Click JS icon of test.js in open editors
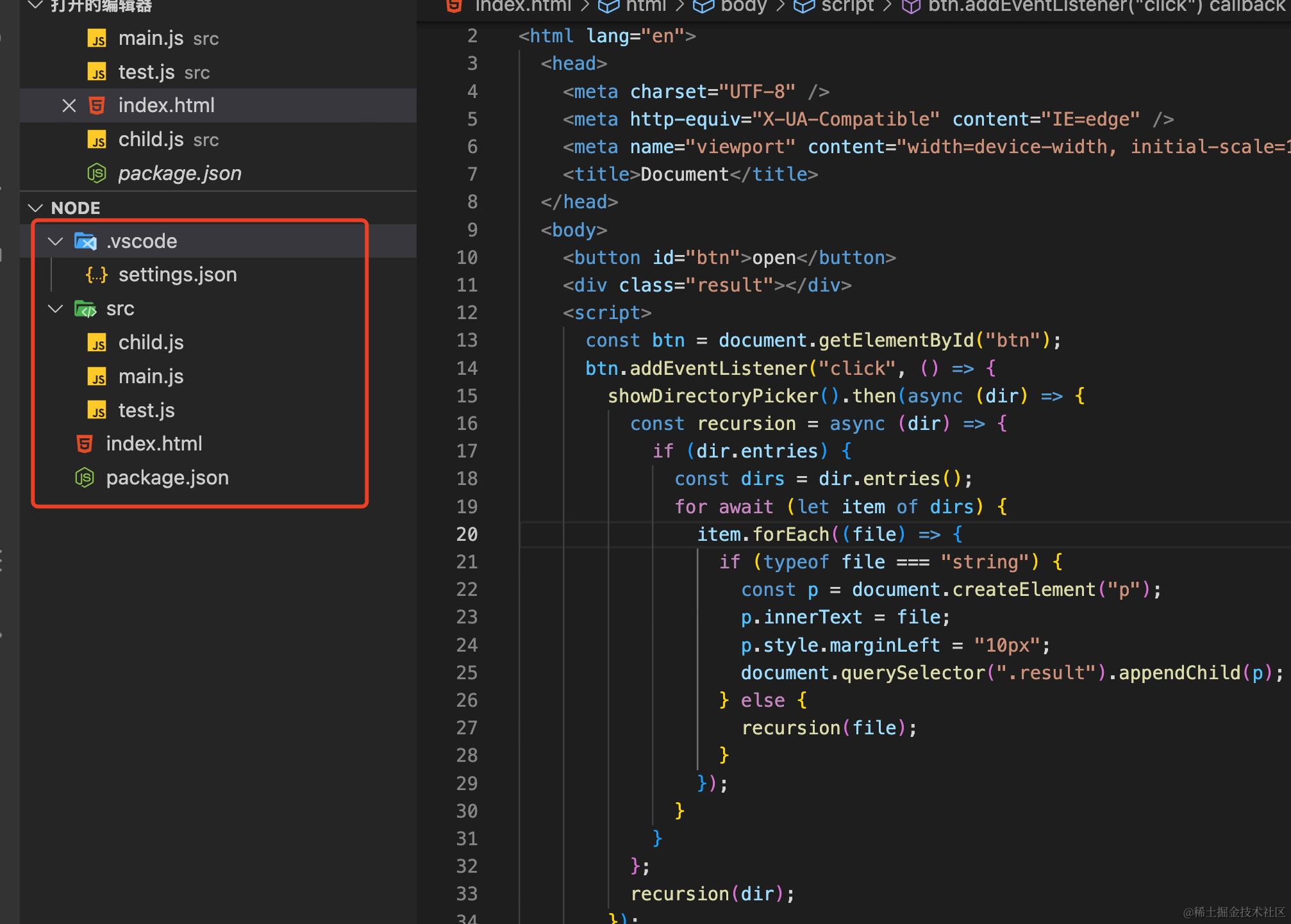The height and width of the screenshot is (924, 1291). click(x=97, y=72)
